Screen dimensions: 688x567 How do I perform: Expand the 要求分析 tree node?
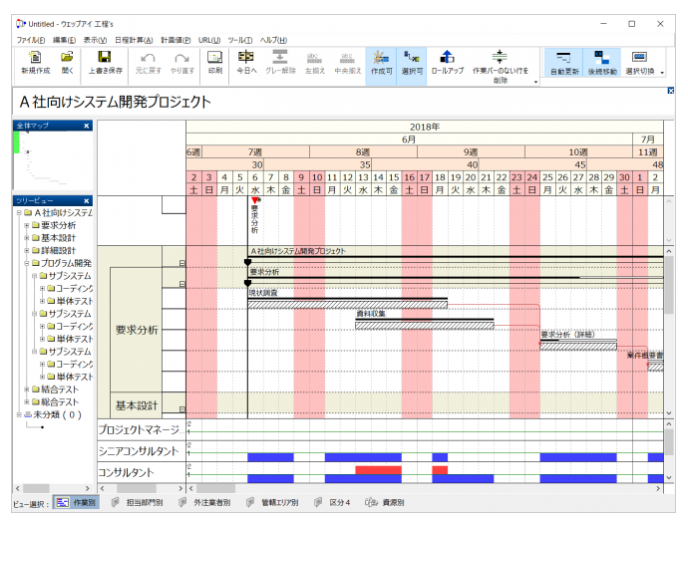tap(26, 225)
